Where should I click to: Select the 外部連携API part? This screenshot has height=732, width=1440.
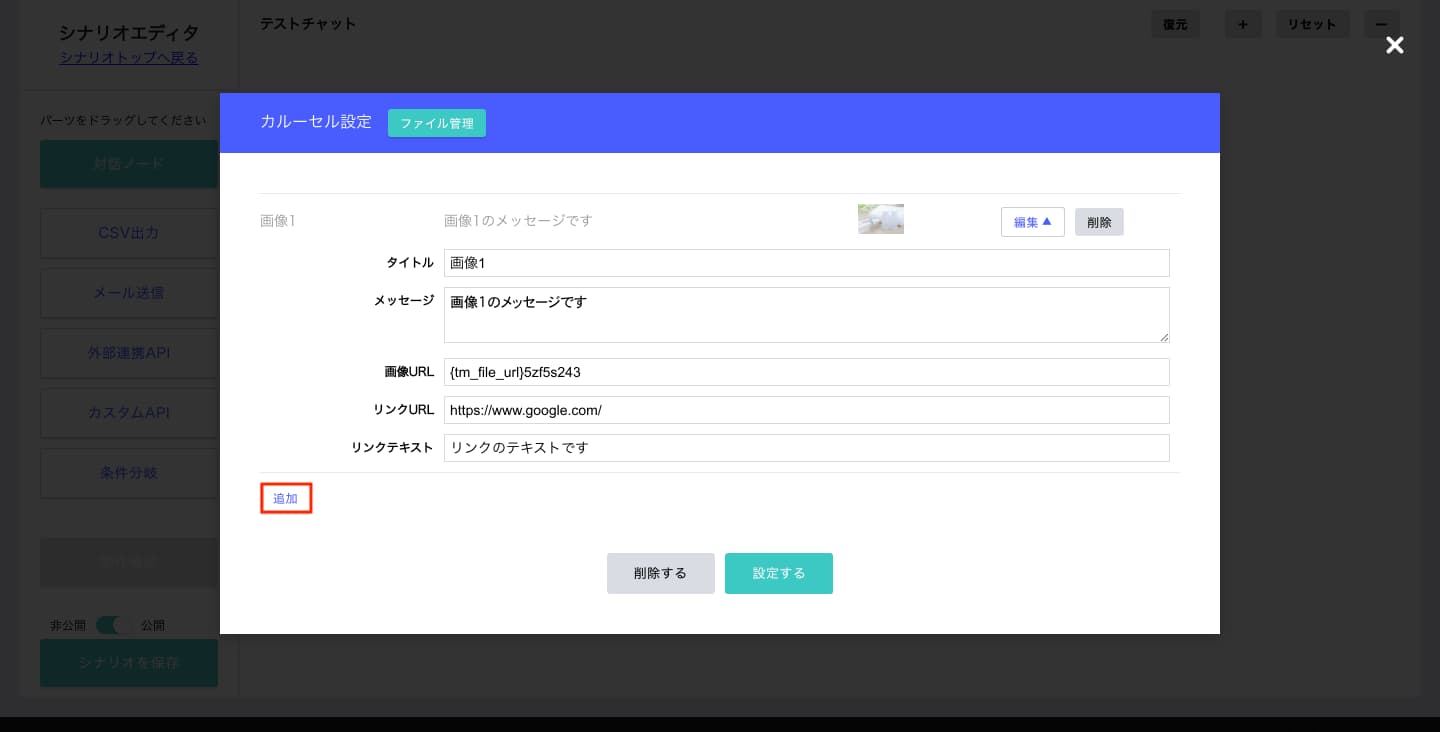(129, 353)
